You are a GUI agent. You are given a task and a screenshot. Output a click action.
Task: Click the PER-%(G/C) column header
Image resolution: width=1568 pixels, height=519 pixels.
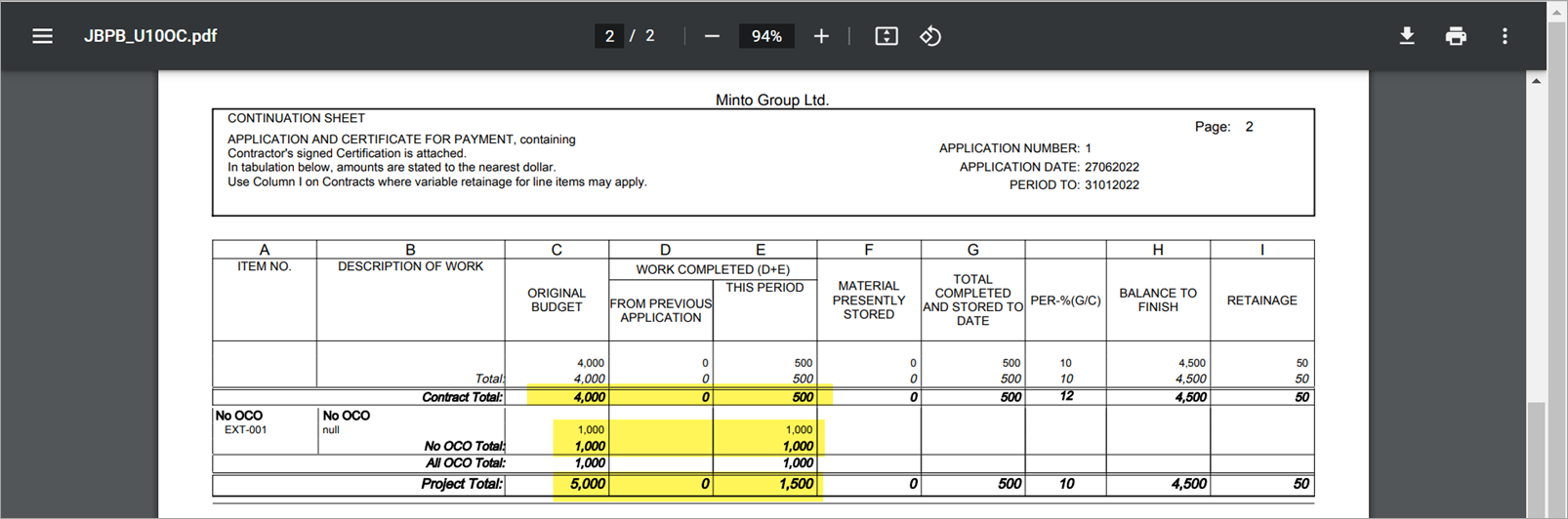(1066, 300)
